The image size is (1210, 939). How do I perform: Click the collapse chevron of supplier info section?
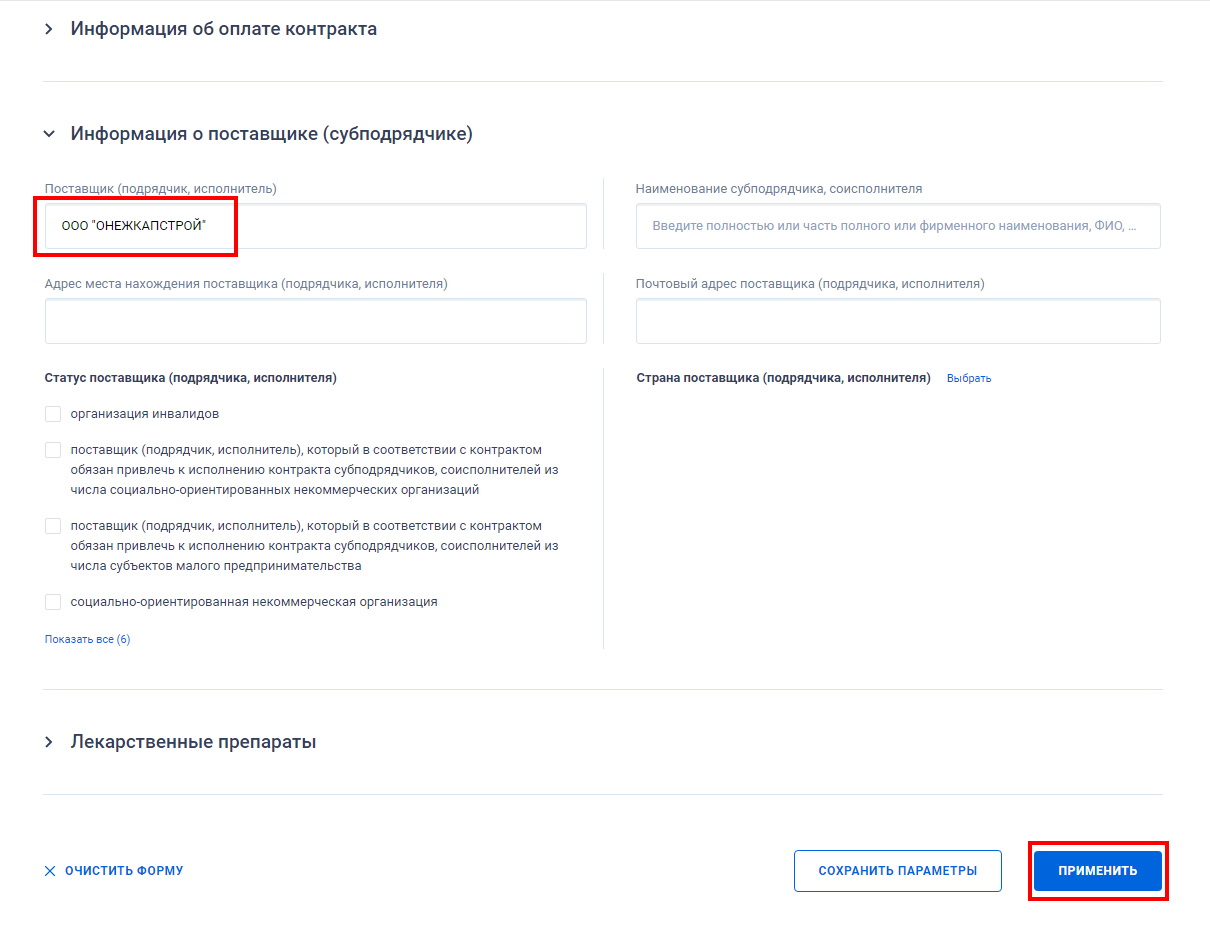click(x=48, y=132)
